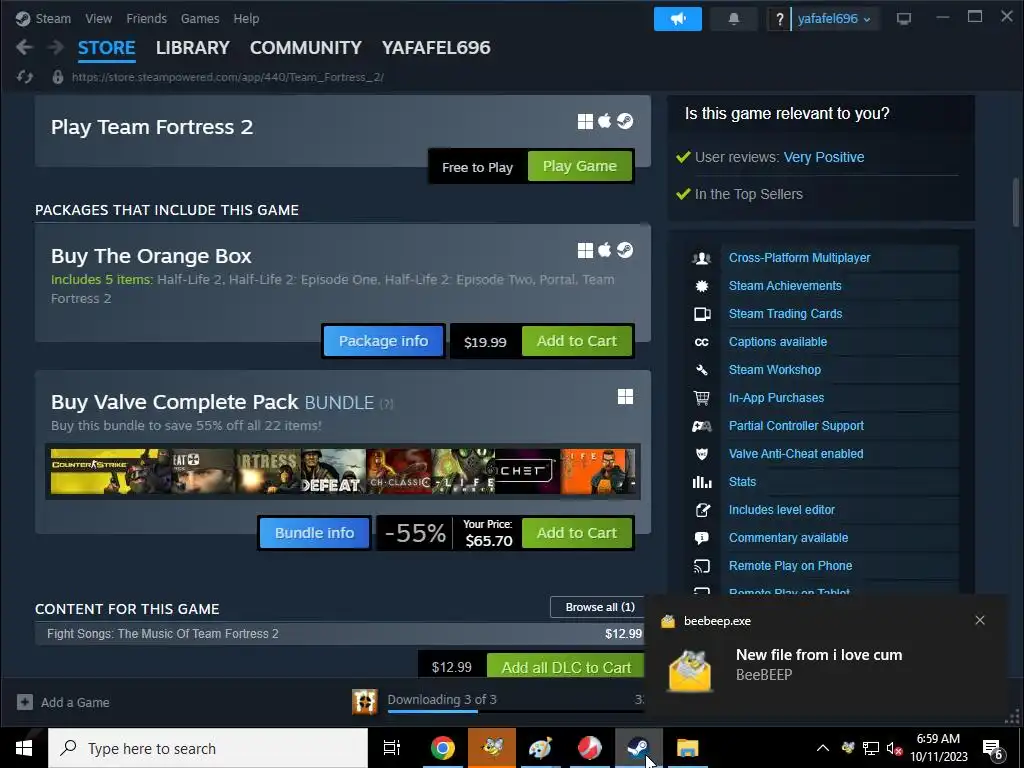Click the Steam Workshop wrench icon
The width and height of the screenshot is (1024, 768).
point(701,370)
